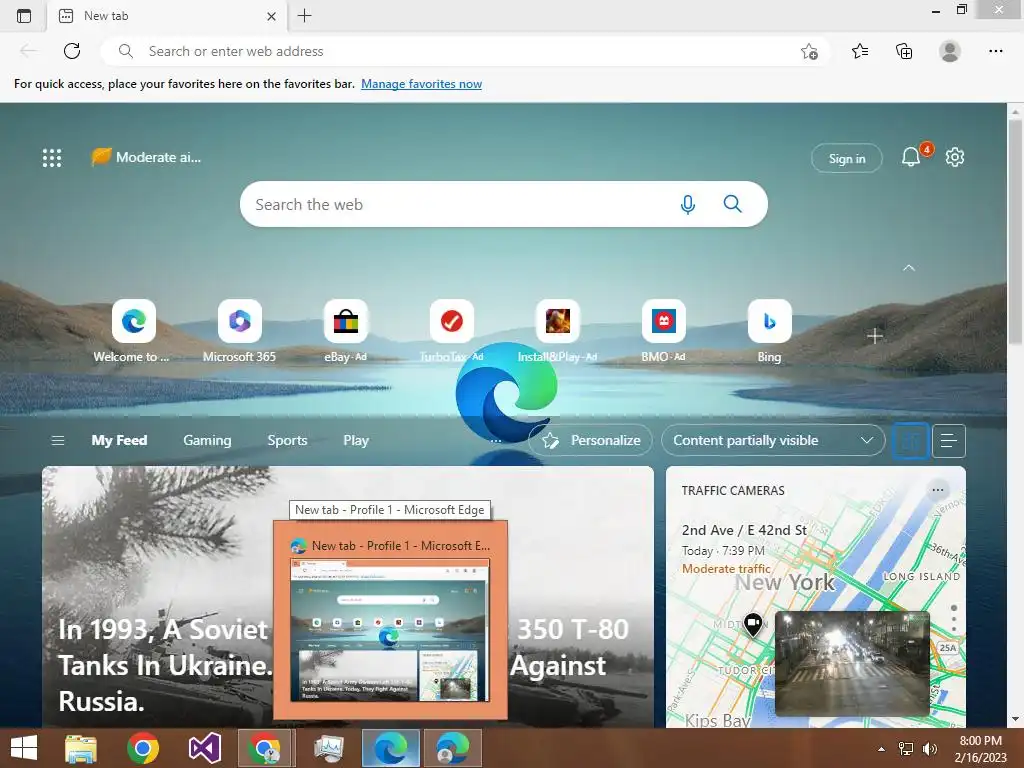This screenshot has height=768, width=1024.
Task: Refresh the current page
Action: coord(72,51)
